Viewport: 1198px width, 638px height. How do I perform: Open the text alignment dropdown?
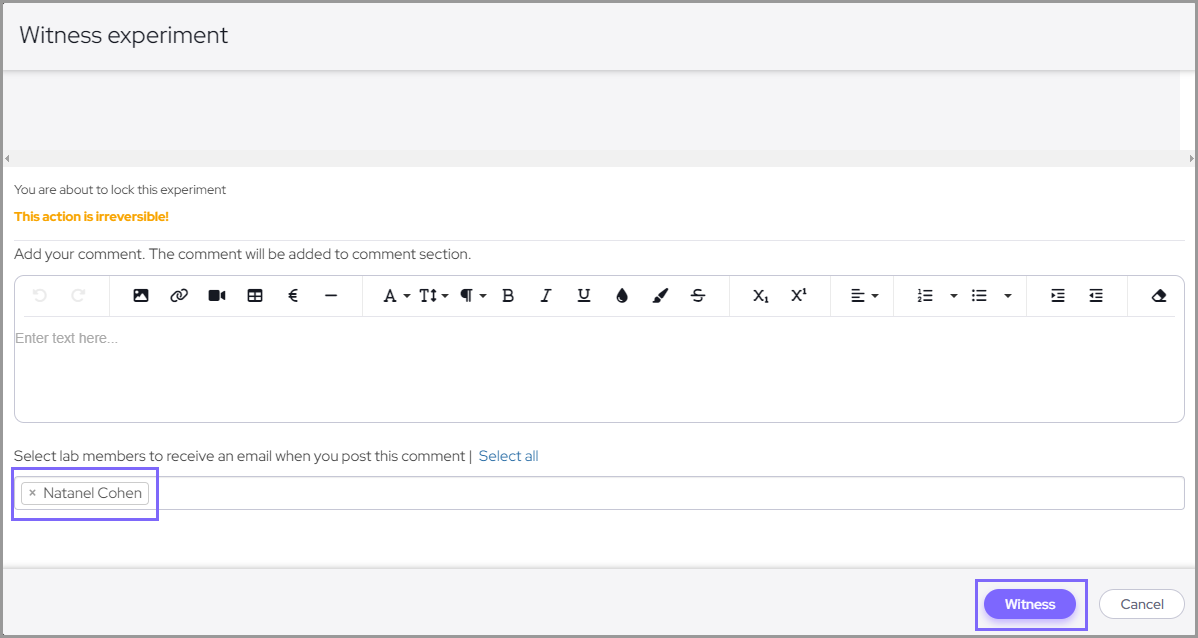864,296
